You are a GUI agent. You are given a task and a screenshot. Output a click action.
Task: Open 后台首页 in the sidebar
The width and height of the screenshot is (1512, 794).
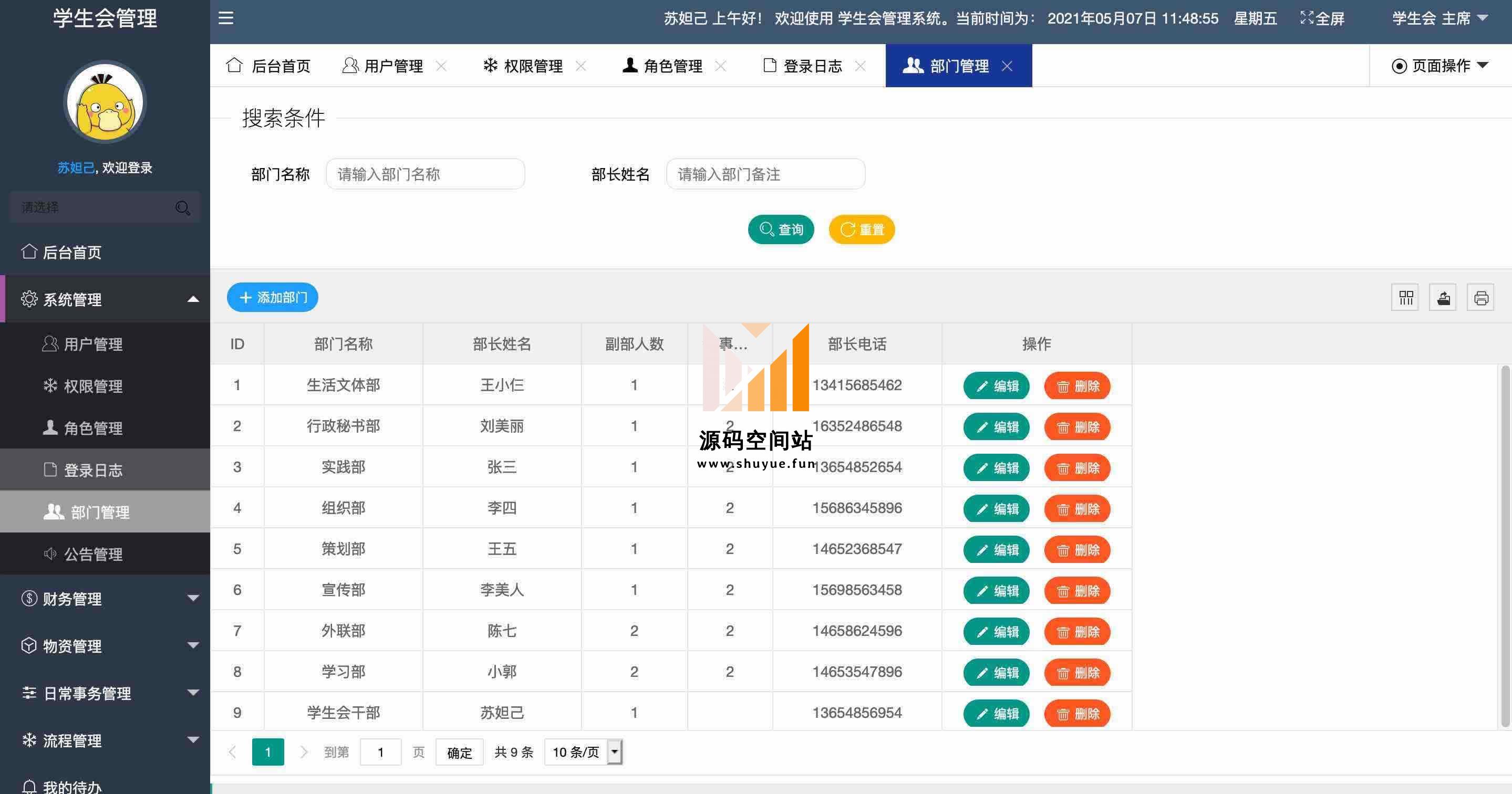105,253
